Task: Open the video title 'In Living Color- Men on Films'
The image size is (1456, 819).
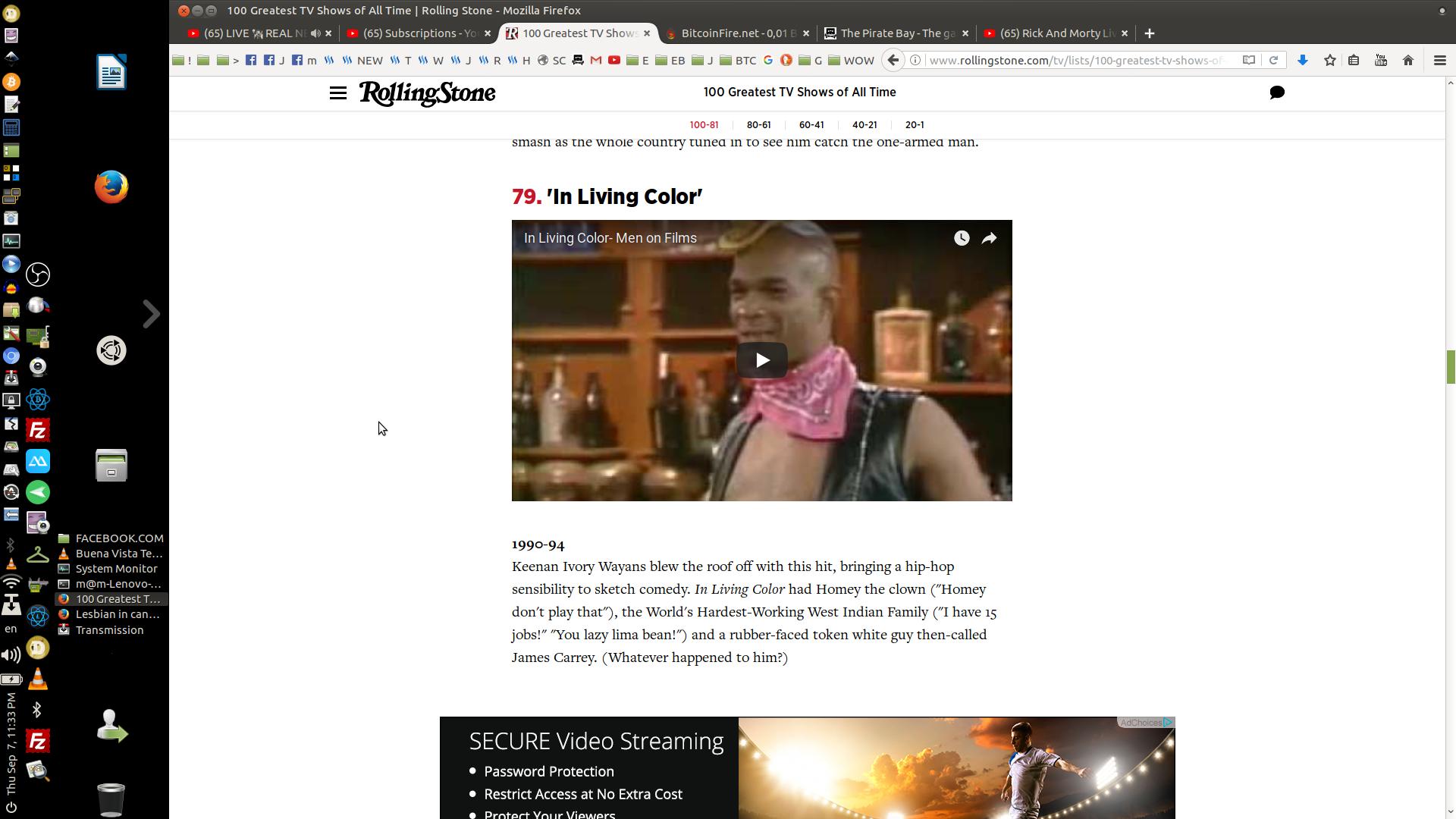Action: (610, 238)
